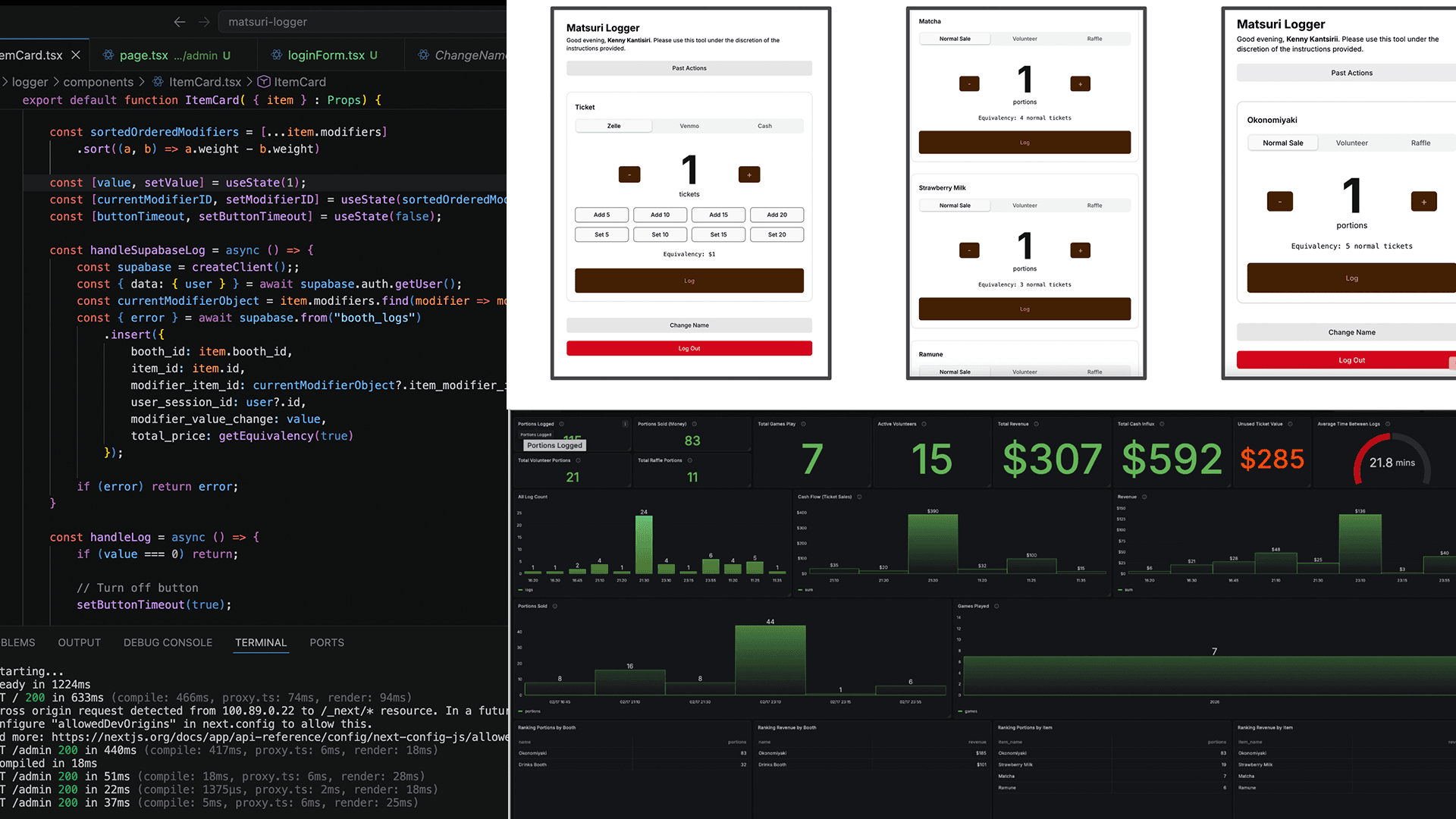Click info icon beside Total Cash Influx
This screenshot has height=819, width=1456.
[1162, 424]
